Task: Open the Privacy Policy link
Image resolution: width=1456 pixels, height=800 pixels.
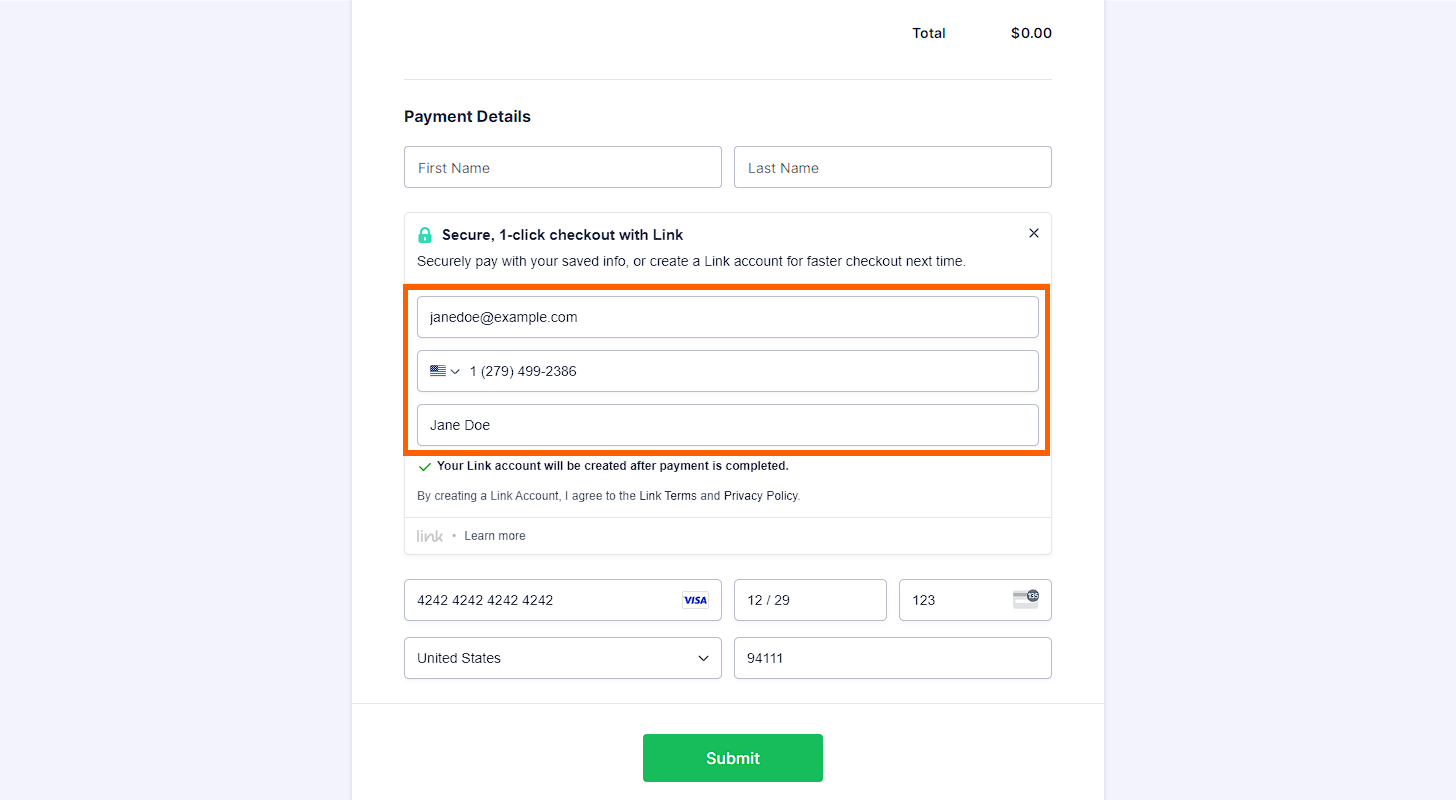Action: click(761, 496)
